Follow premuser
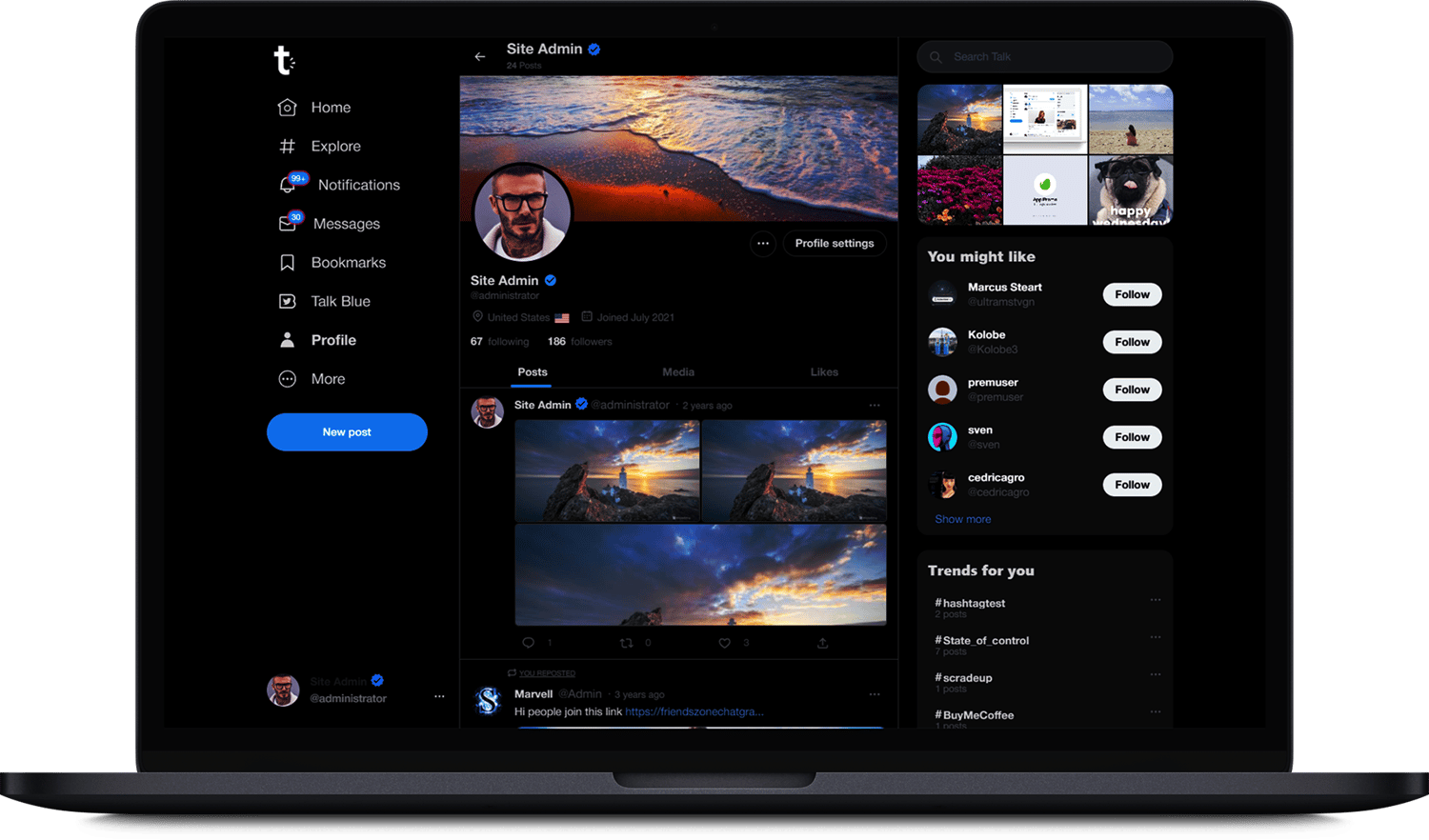This screenshot has width=1429, height=840. [1133, 390]
